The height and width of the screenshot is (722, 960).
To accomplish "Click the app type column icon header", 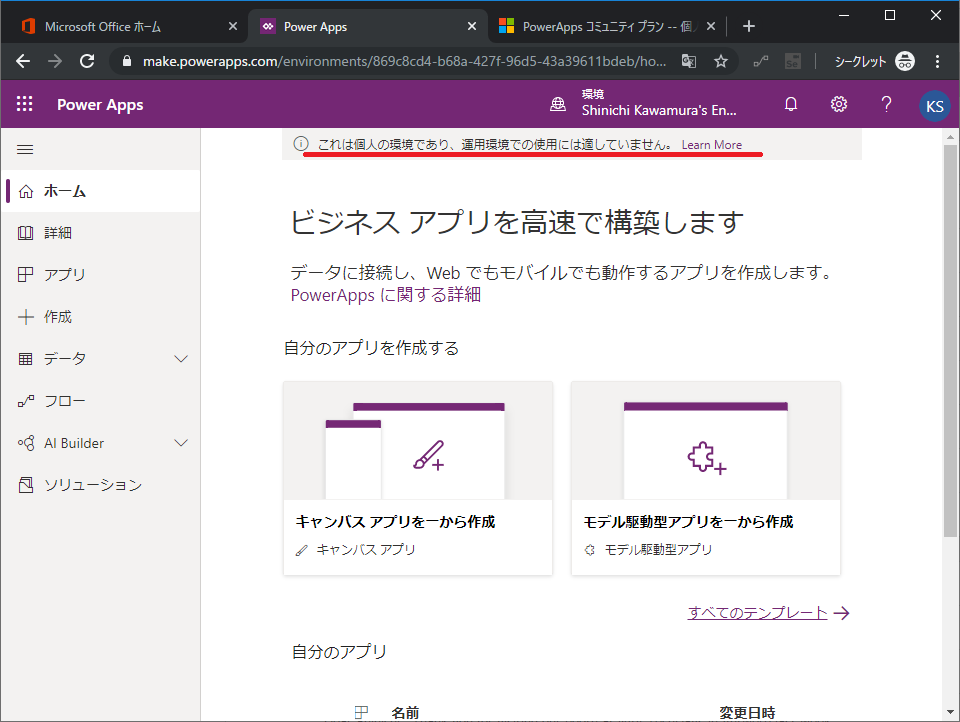I will (x=361, y=712).
